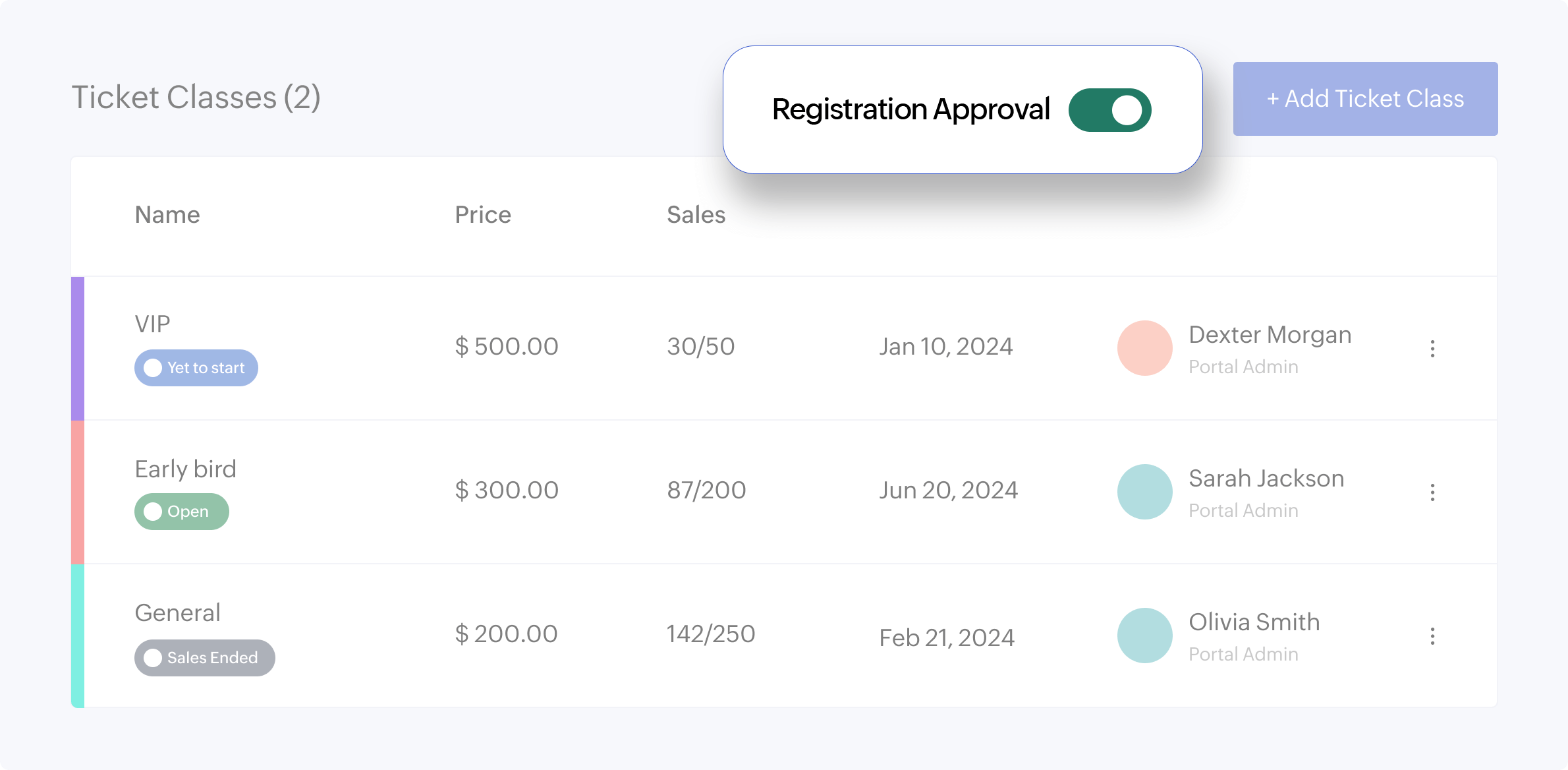Click the Add Ticket Class button
Screen dimensions: 1568x770
pyautogui.click(x=1365, y=99)
